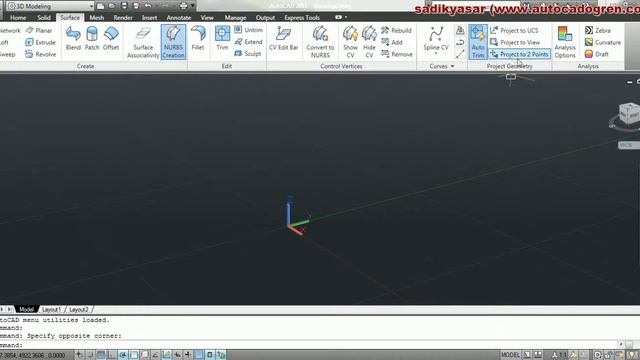
Task: Select Project to UCS
Action: 514,30
